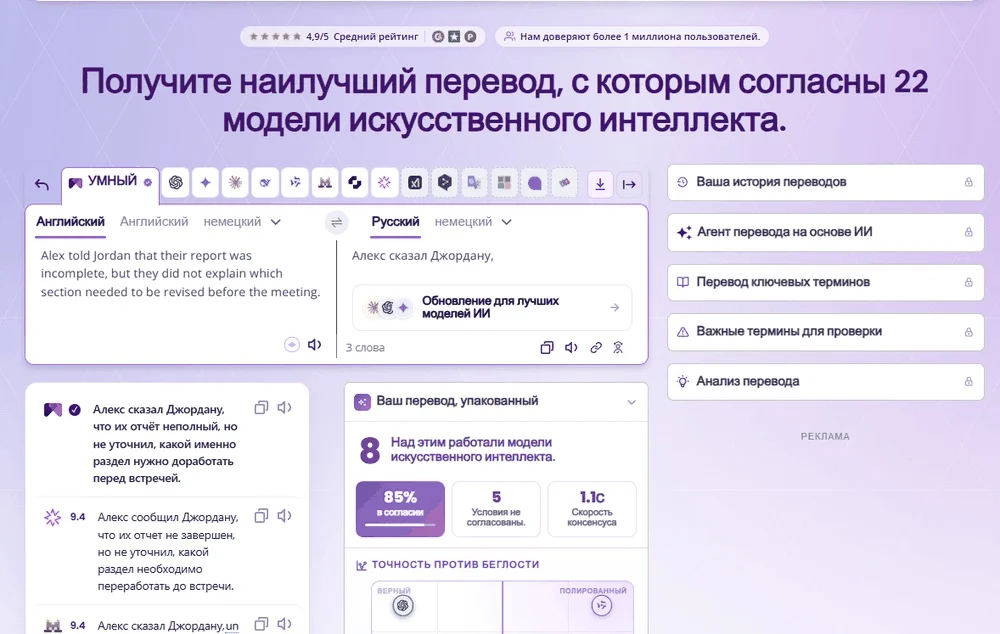1000x634 pixels.
Task: Copy the first translation 'Алекс сказал Джордану'
Action: click(x=261, y=408)
